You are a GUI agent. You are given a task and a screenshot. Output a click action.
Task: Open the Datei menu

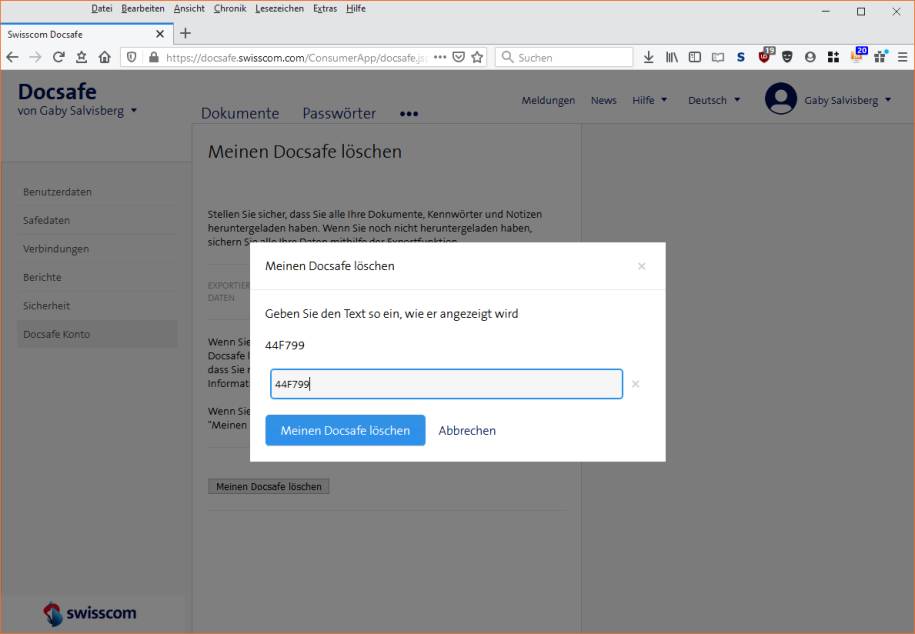point(102,8)
